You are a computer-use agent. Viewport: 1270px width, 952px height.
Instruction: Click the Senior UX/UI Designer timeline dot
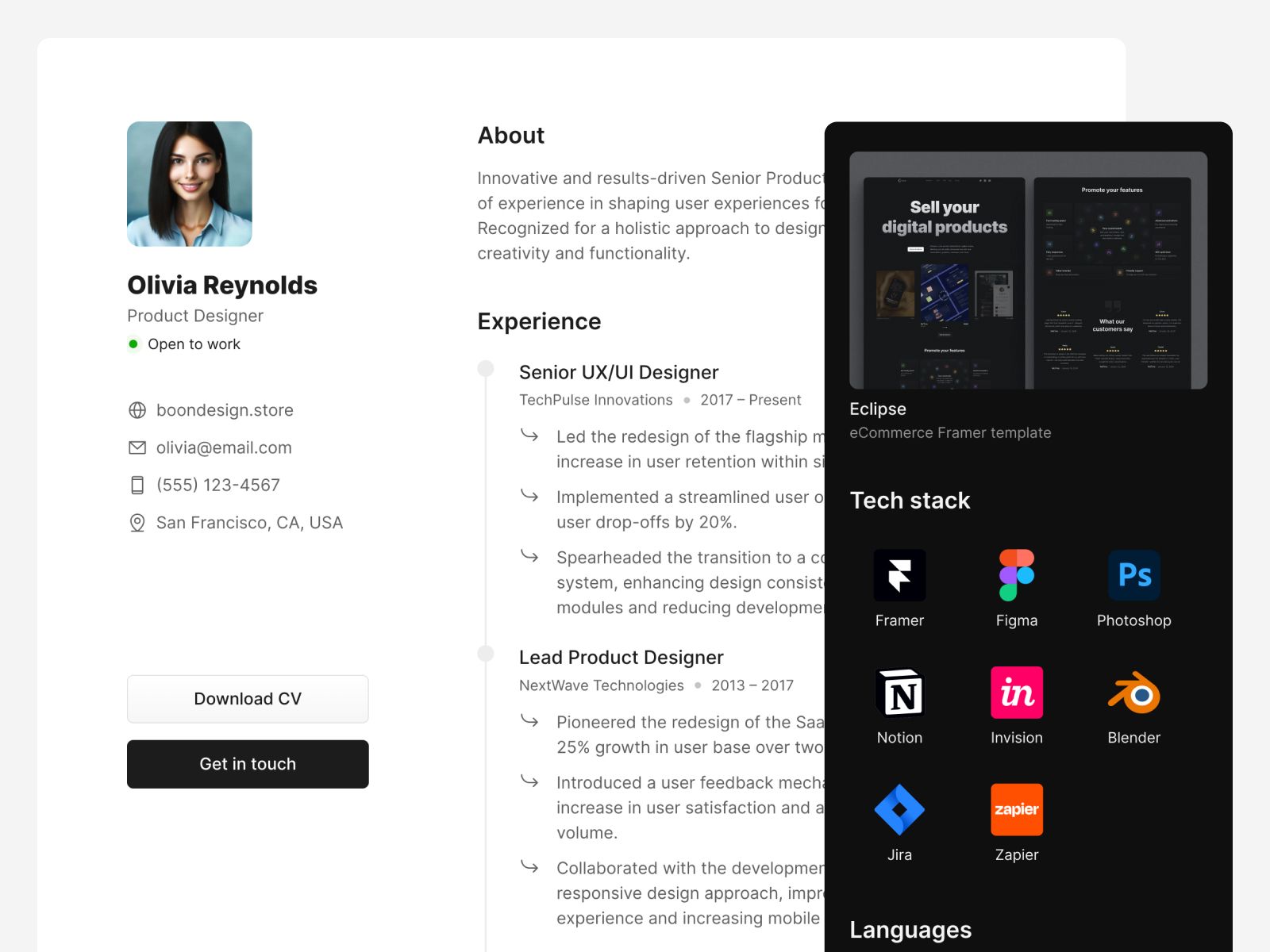(486, 369)
